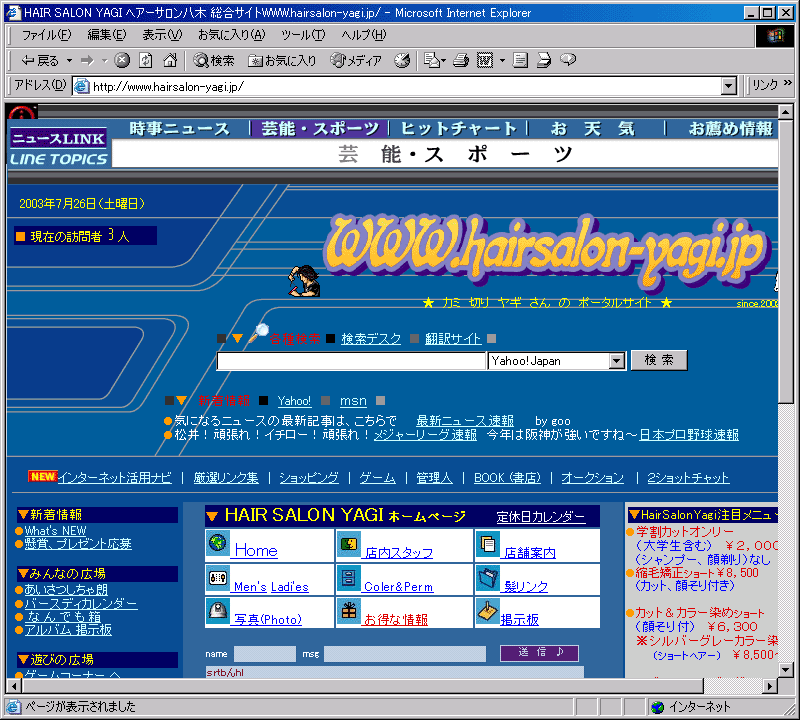Expand the リンク links bar chevron
The width and height of the screenshot is (800, 720).
[788, 83]
